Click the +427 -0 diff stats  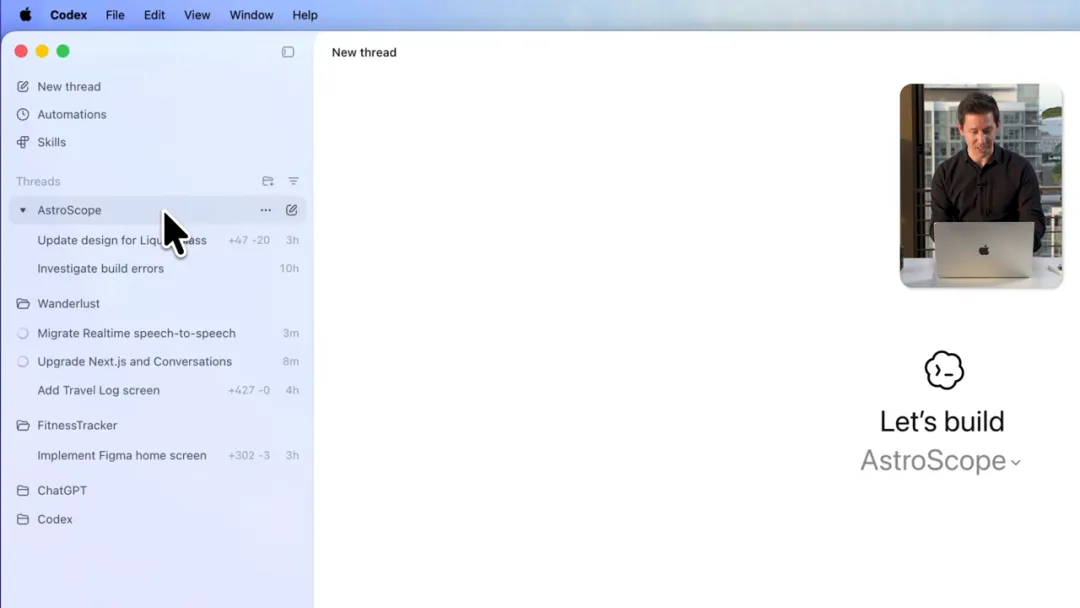click(249, 390)
